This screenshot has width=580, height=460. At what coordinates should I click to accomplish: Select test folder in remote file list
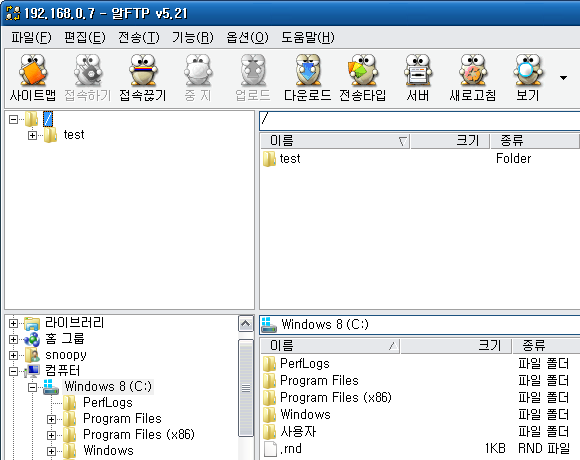[x=290, y=159]
